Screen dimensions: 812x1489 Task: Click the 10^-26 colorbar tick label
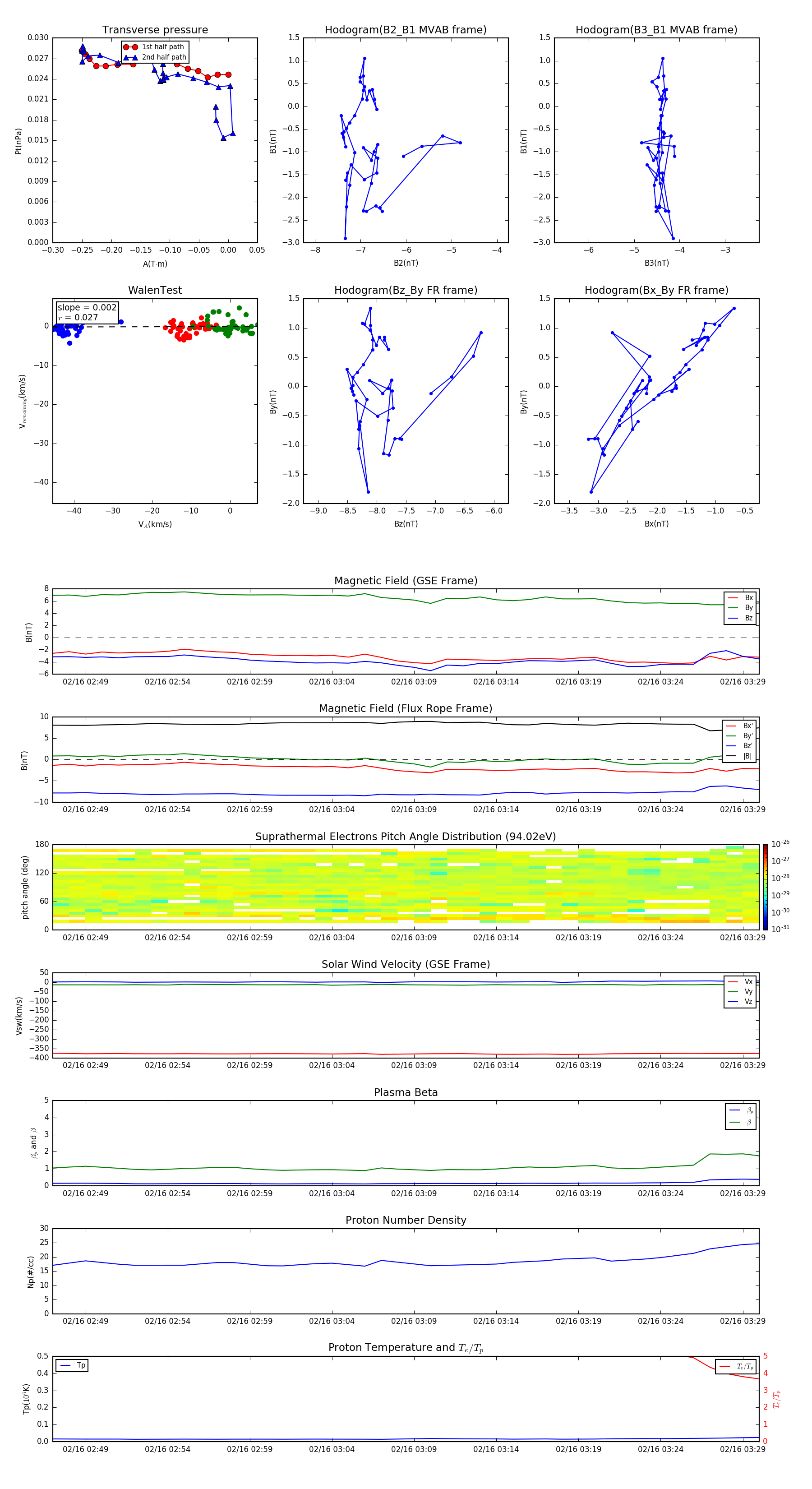point(780,844)
